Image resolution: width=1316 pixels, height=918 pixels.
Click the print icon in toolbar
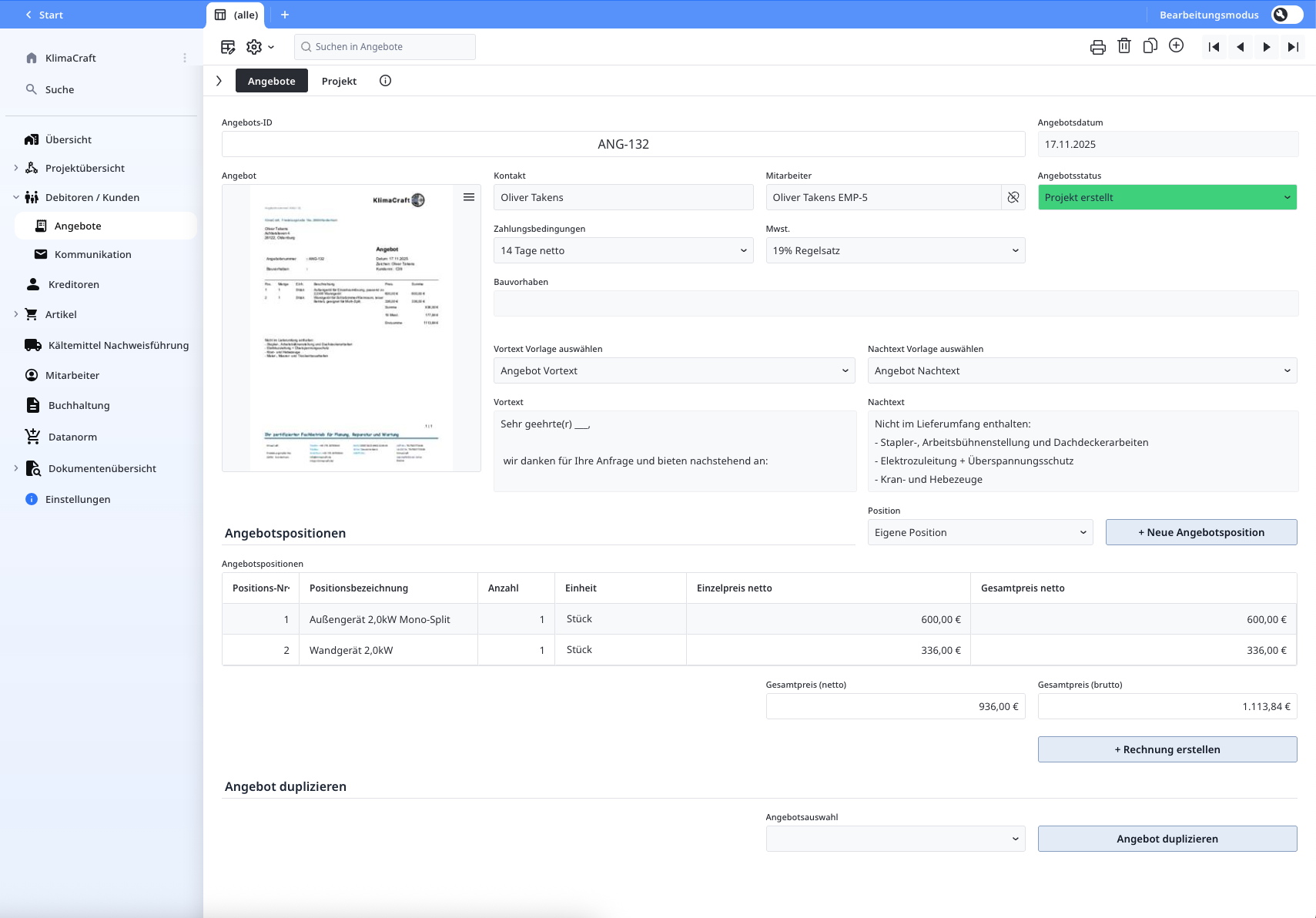1097,47
